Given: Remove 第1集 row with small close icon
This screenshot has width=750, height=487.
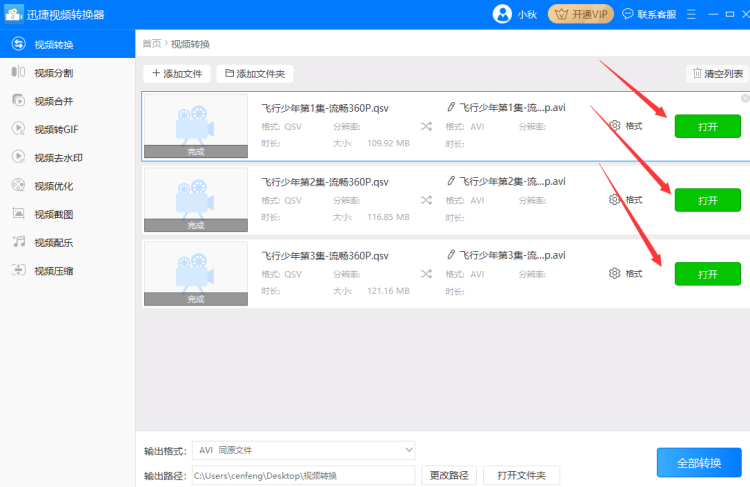Looking at the screenshot, I should [x=745, y=98].
